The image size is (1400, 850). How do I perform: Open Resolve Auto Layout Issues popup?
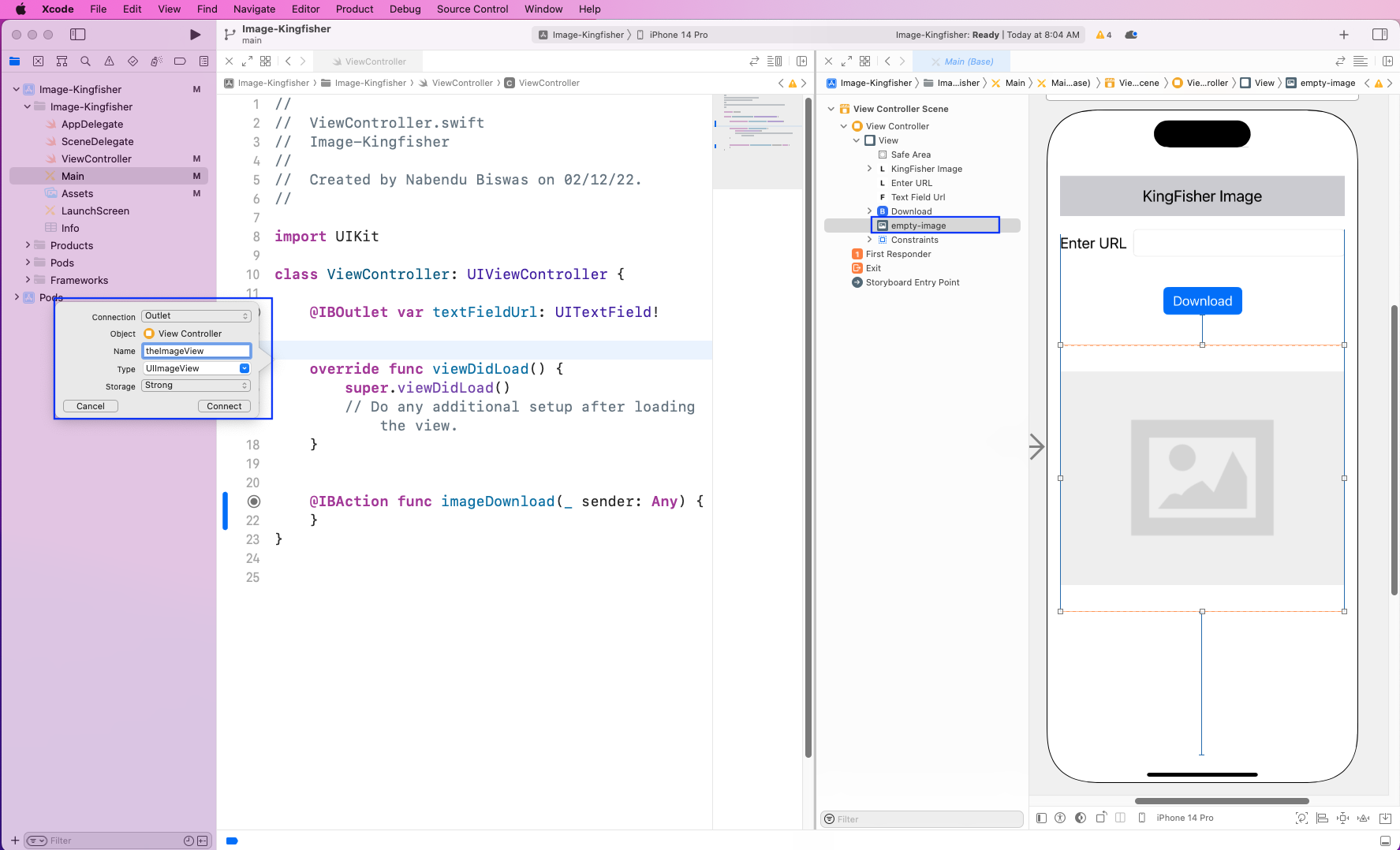click(x=1364, y=818)
